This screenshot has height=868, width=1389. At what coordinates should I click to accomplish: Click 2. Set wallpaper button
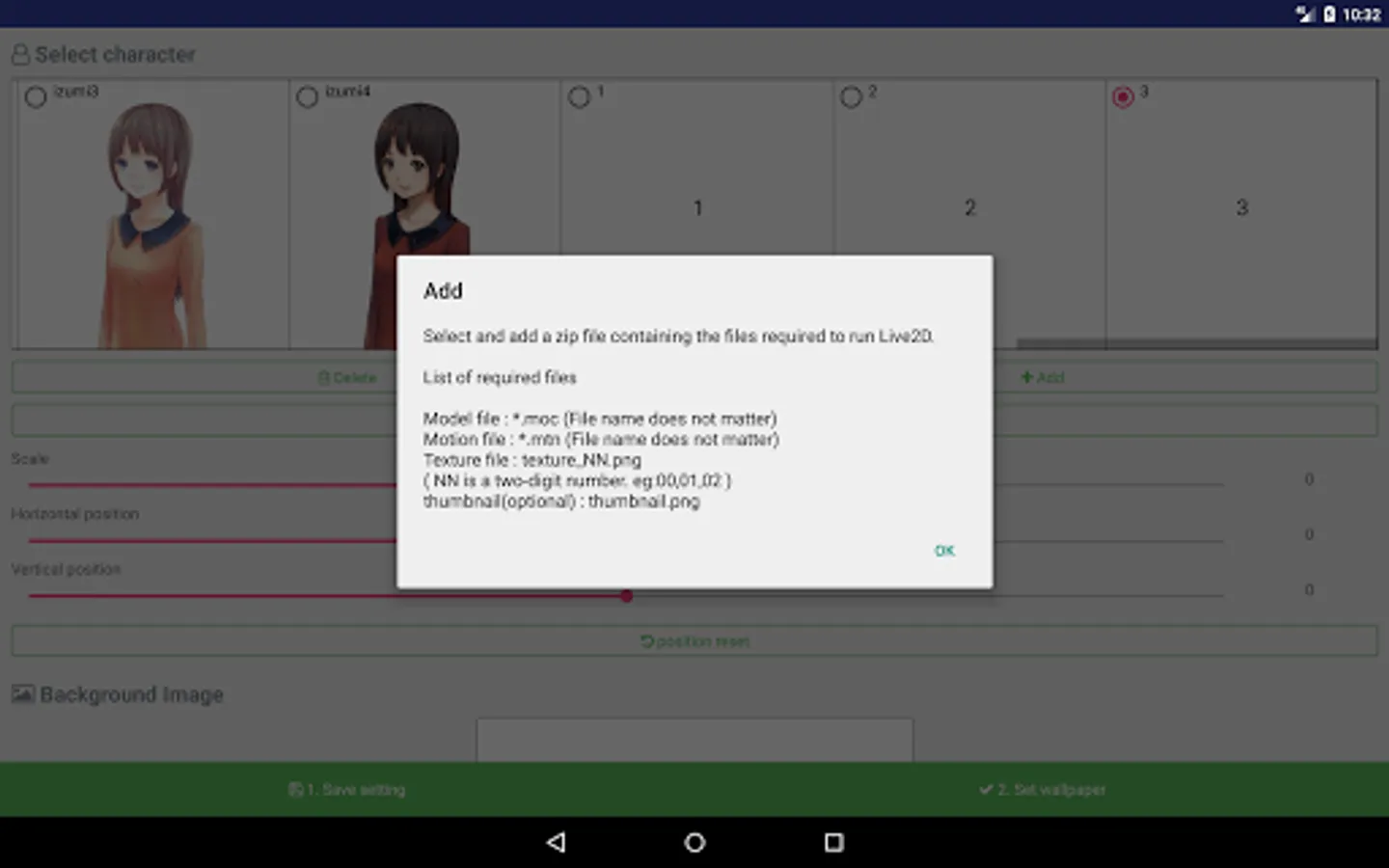pos(1042,789)
